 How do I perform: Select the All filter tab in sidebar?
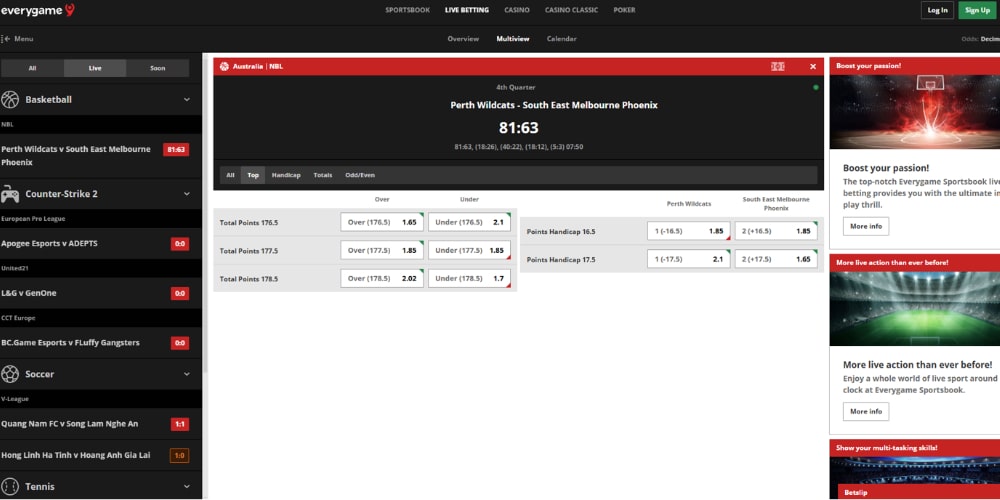coord(33,68)
